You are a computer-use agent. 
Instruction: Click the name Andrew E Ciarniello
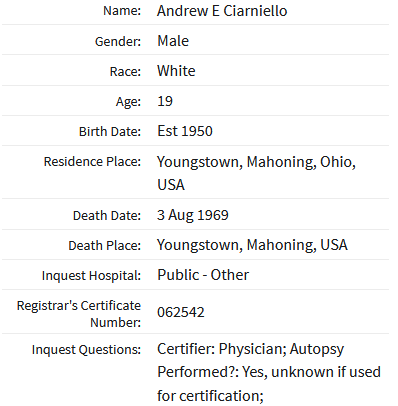[x=222, y=11]
